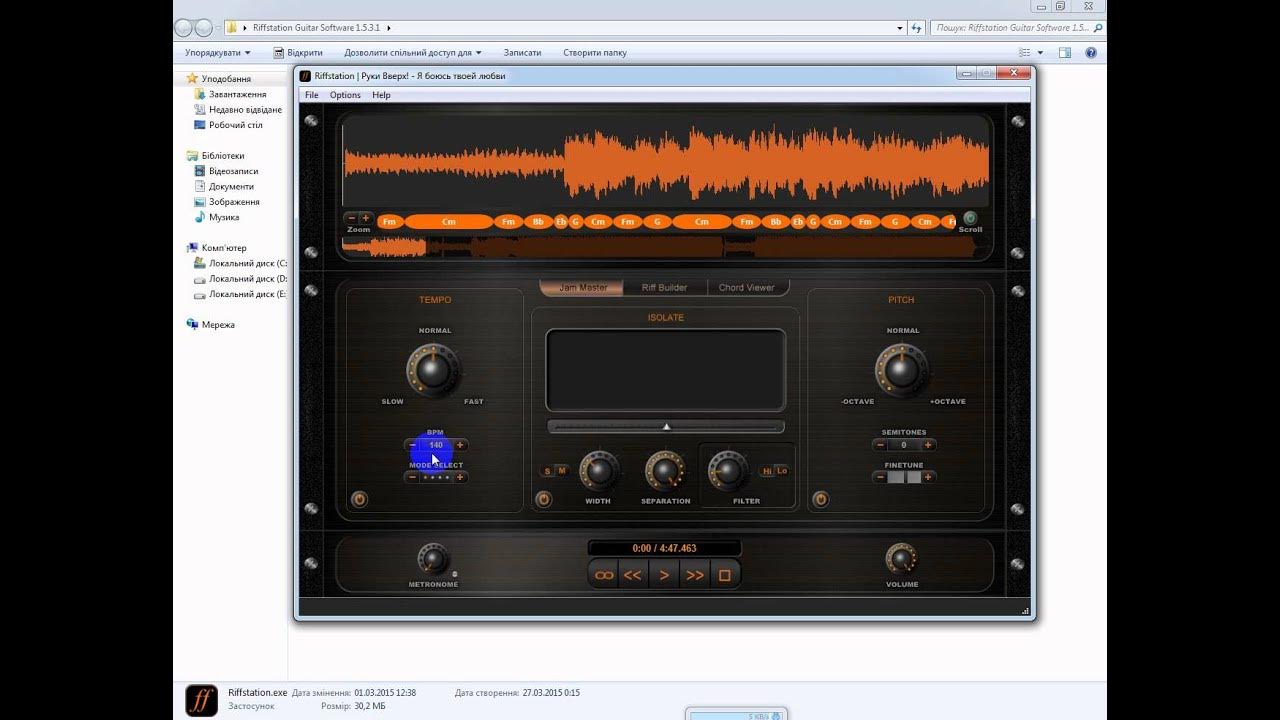Viewport: 1280px width, 720px height.
Task: Click the Explorer back navigation button
Action: pyautogui.click(x=184, y=28)
